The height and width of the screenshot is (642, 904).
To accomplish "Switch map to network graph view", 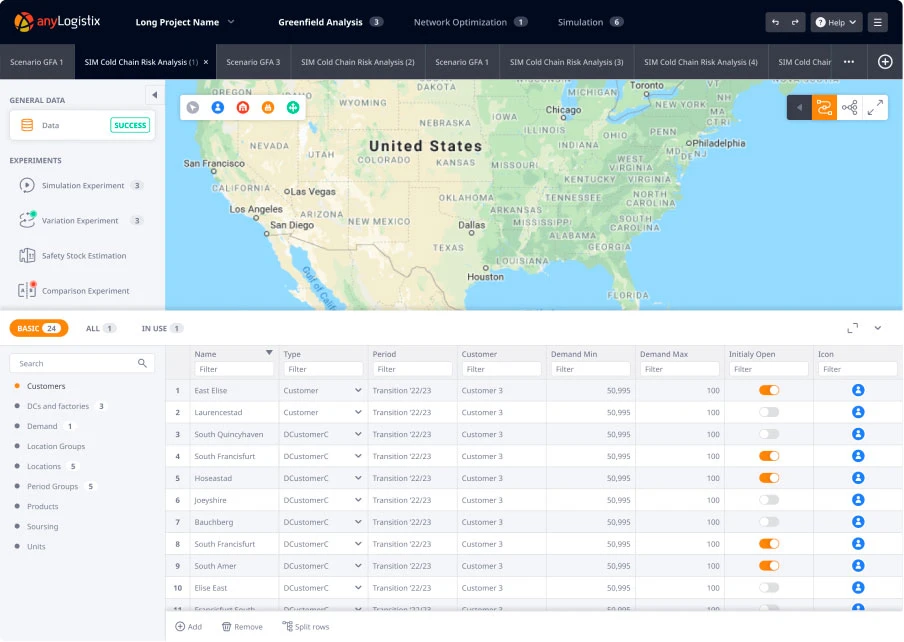I will pos(848,105).
